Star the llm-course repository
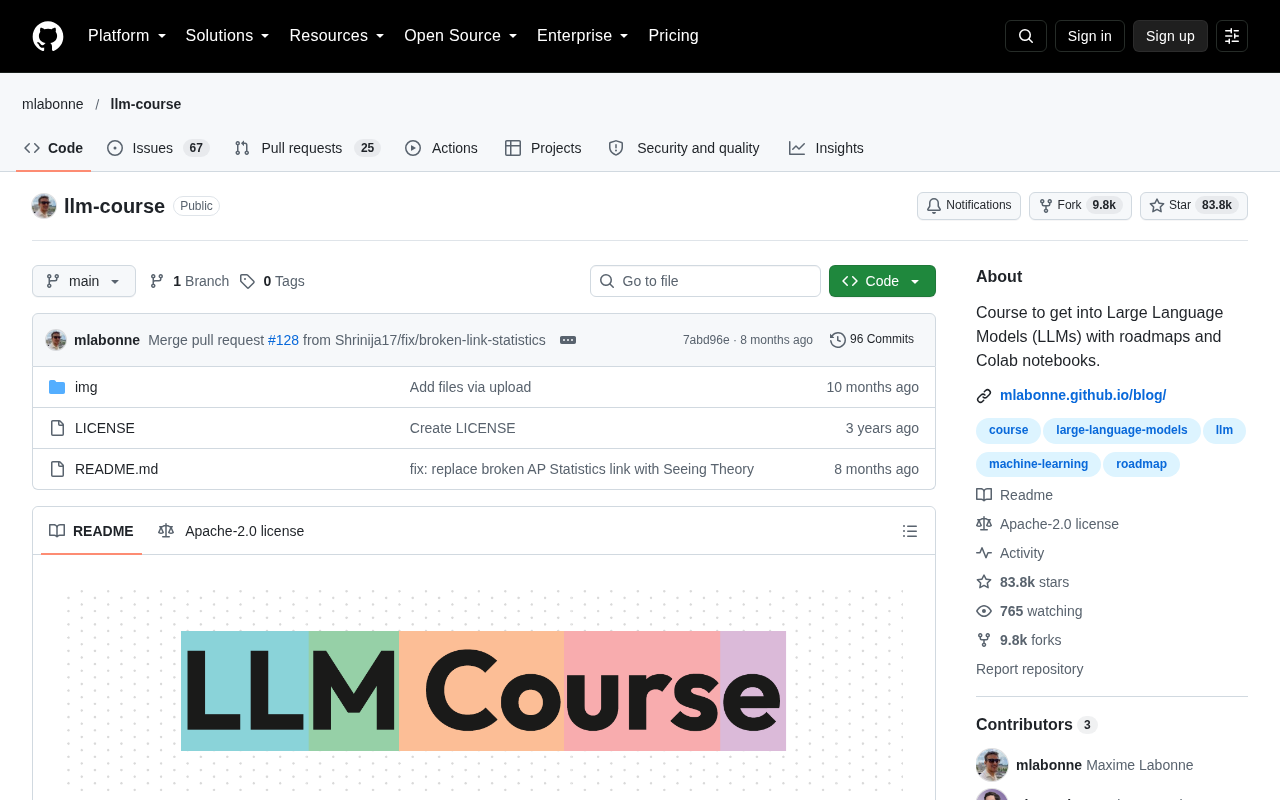Viewport: 1280px width, 800px height. click(x=1194, y=206)
